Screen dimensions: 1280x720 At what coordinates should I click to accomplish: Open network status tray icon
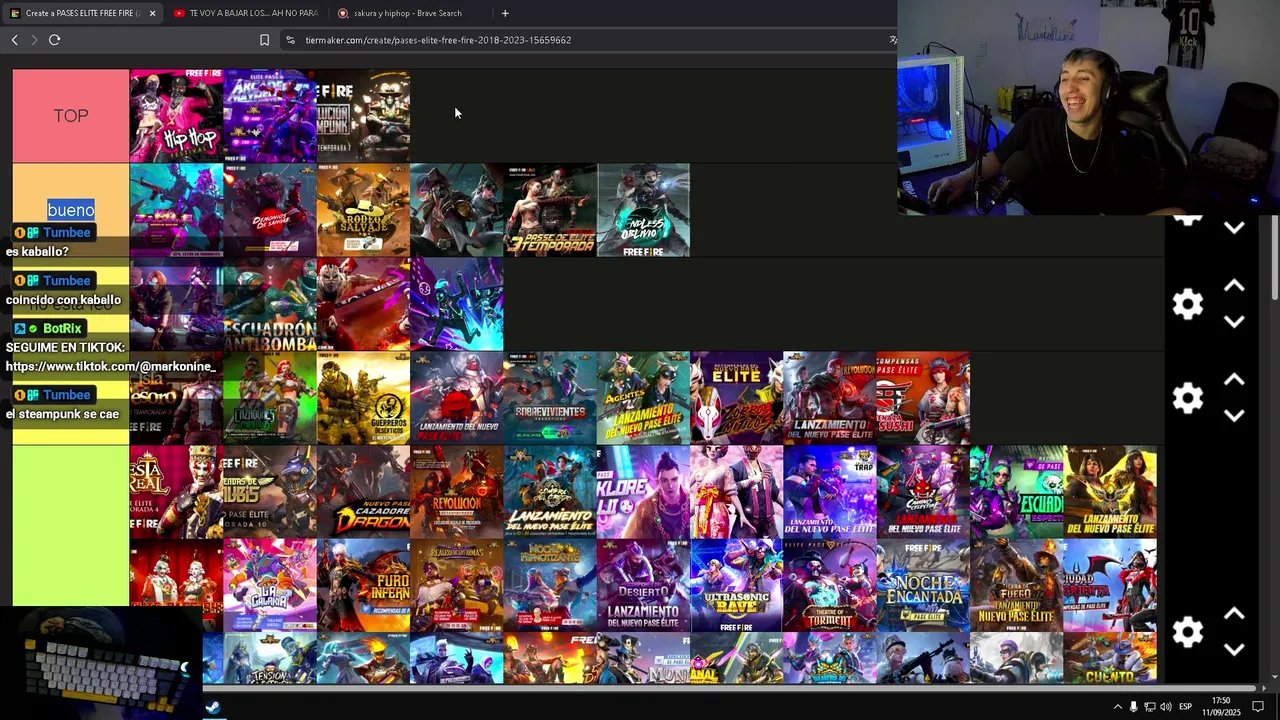[x=1149, y=707]
